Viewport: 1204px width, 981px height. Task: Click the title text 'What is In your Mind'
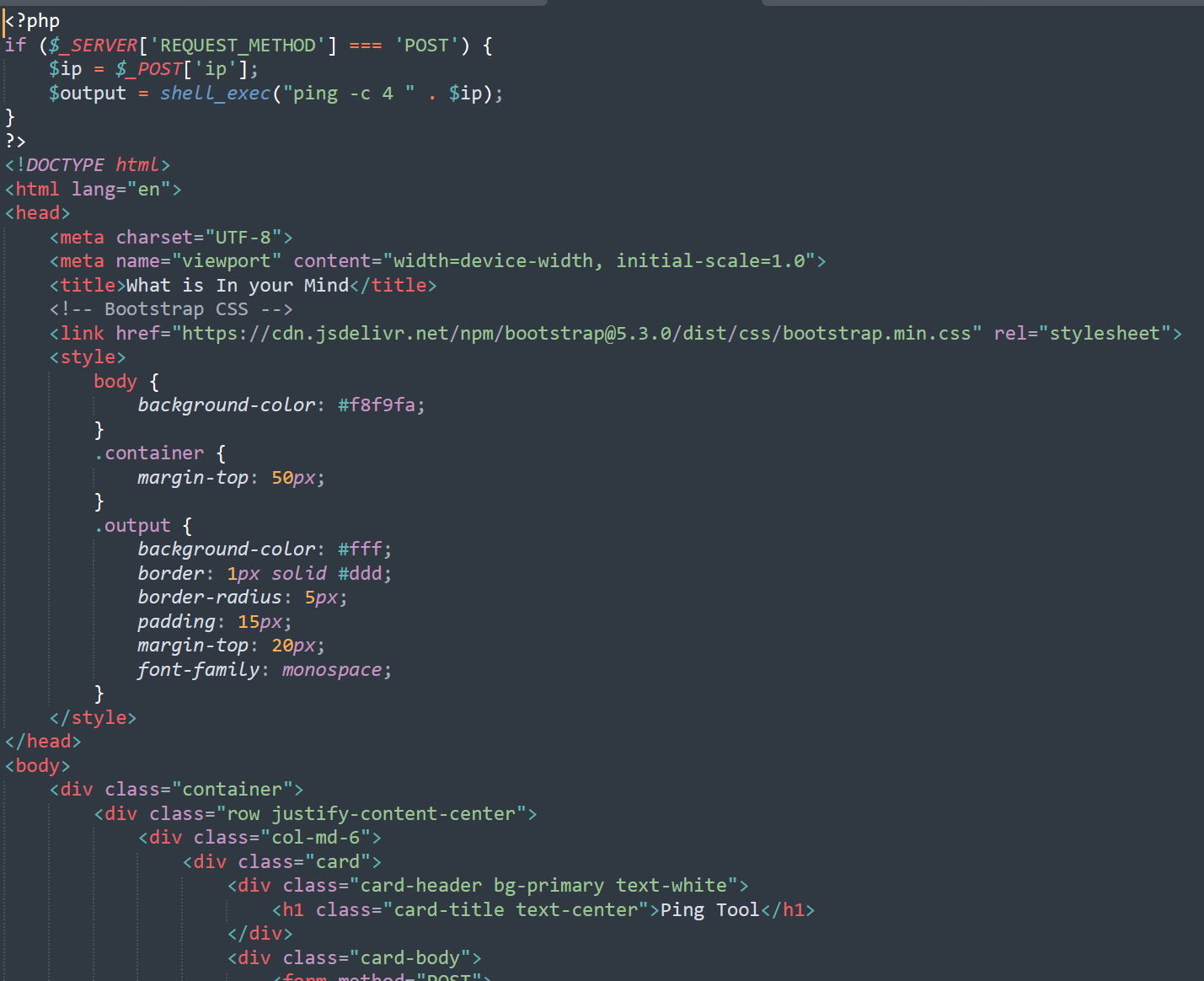click(238, 285)
